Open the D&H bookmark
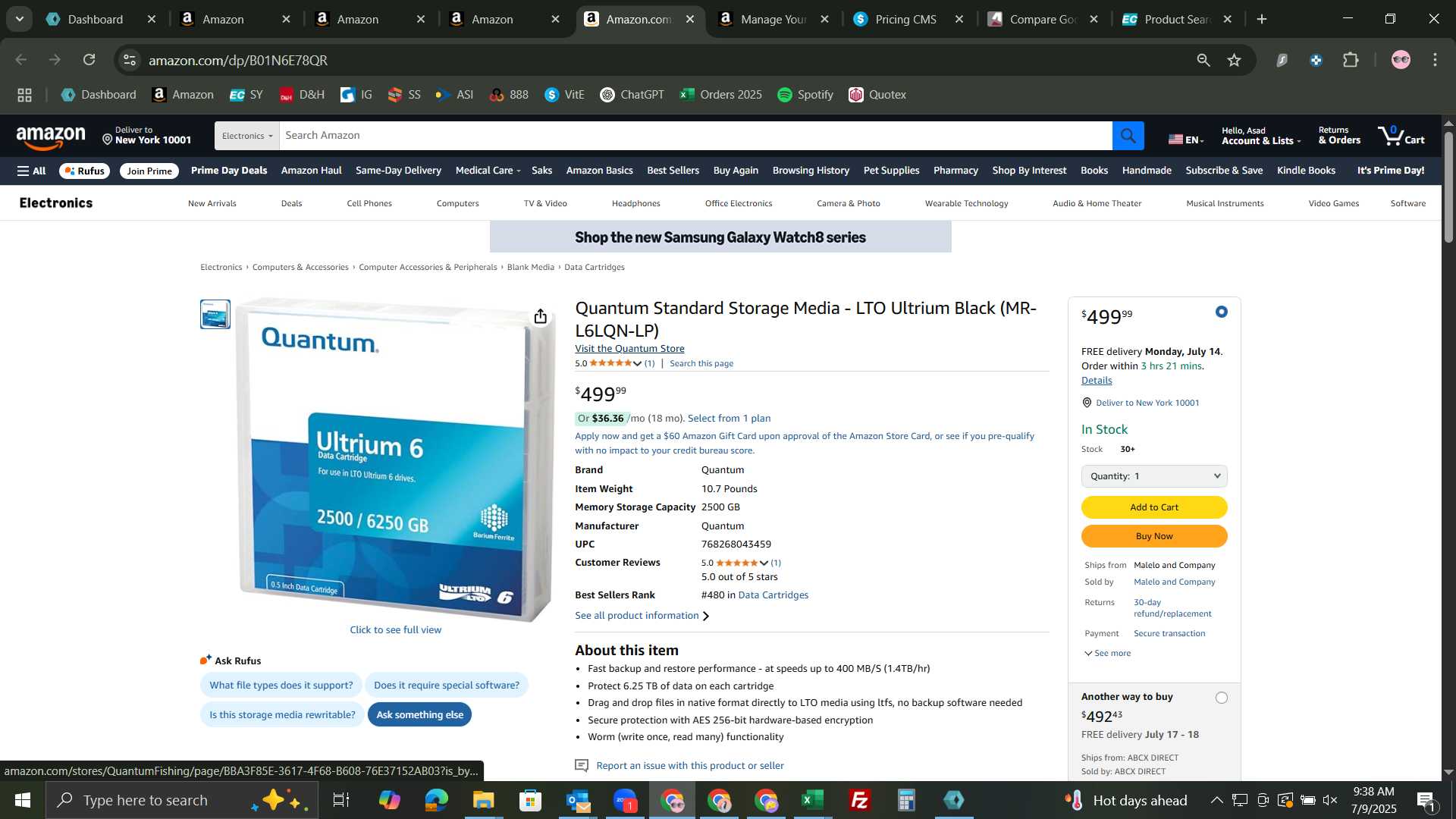 click(x=301, y=95)
